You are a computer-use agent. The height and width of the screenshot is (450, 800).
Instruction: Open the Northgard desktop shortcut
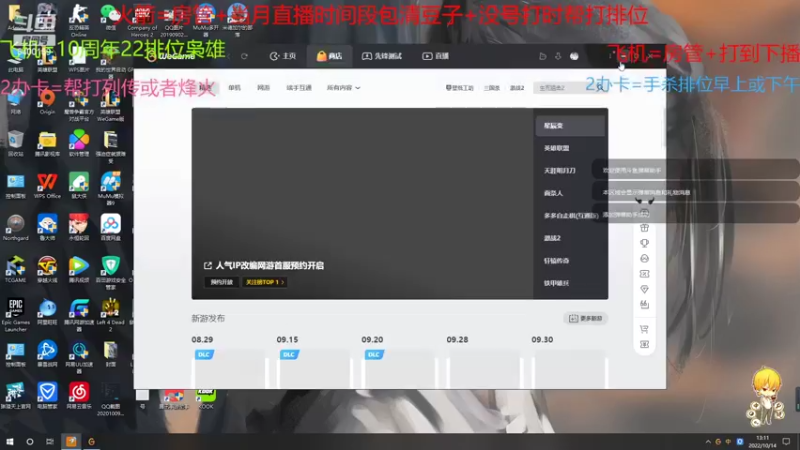pos(15,228)
